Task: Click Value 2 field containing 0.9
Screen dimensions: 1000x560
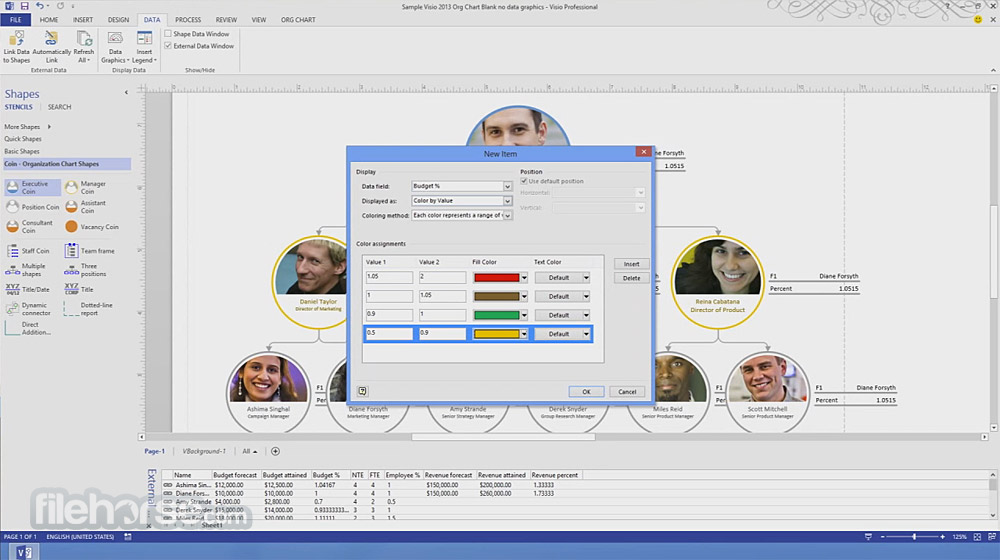Action: 442,334
